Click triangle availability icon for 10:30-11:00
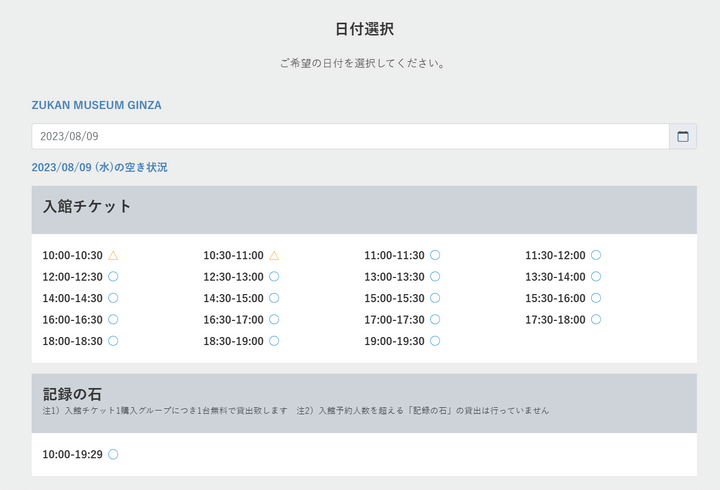Image resolution: width=720 pixels, height=490 pixels. pyautogui.click(x=274, y=255)
